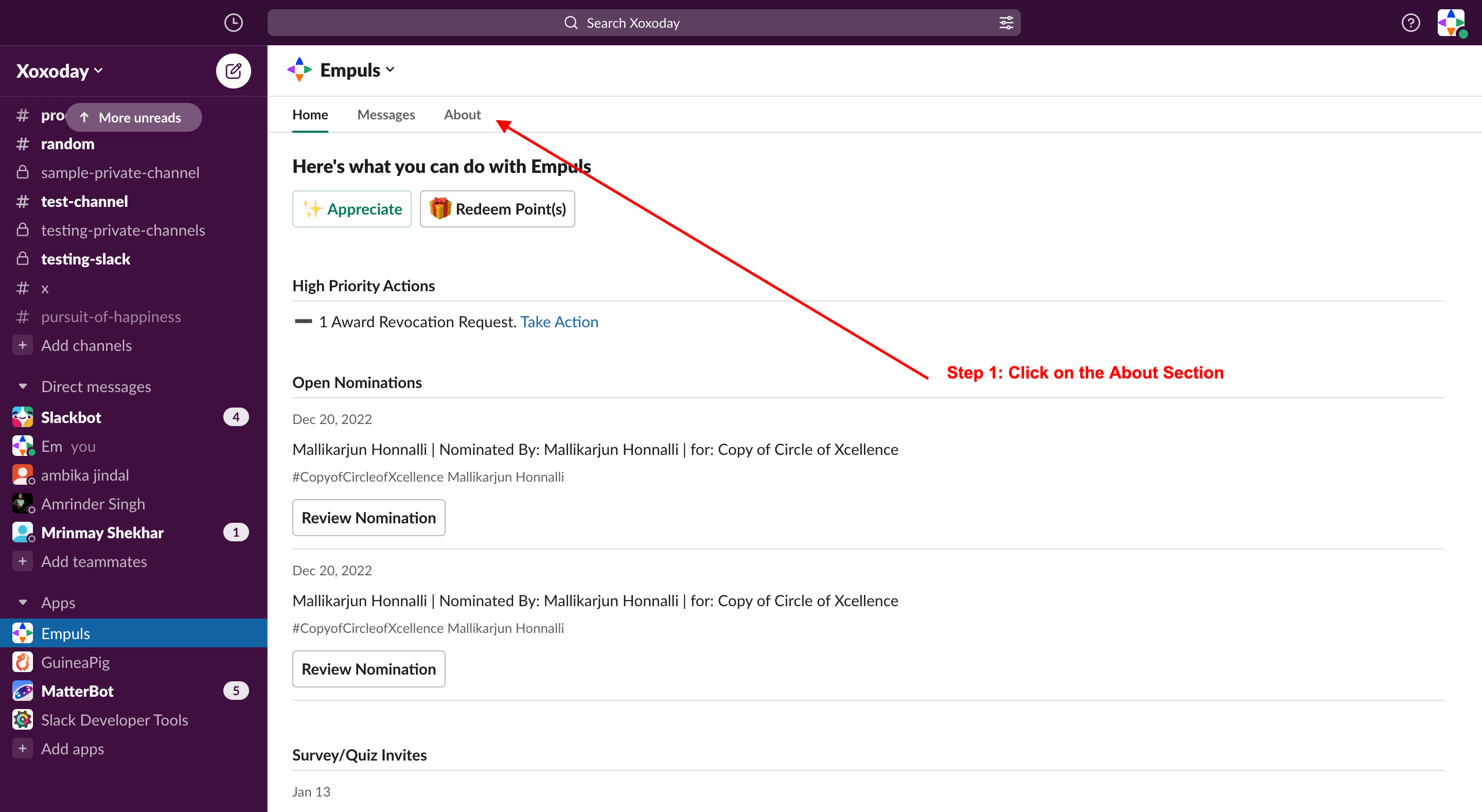Open the MatterBot app

coord(133,691)
